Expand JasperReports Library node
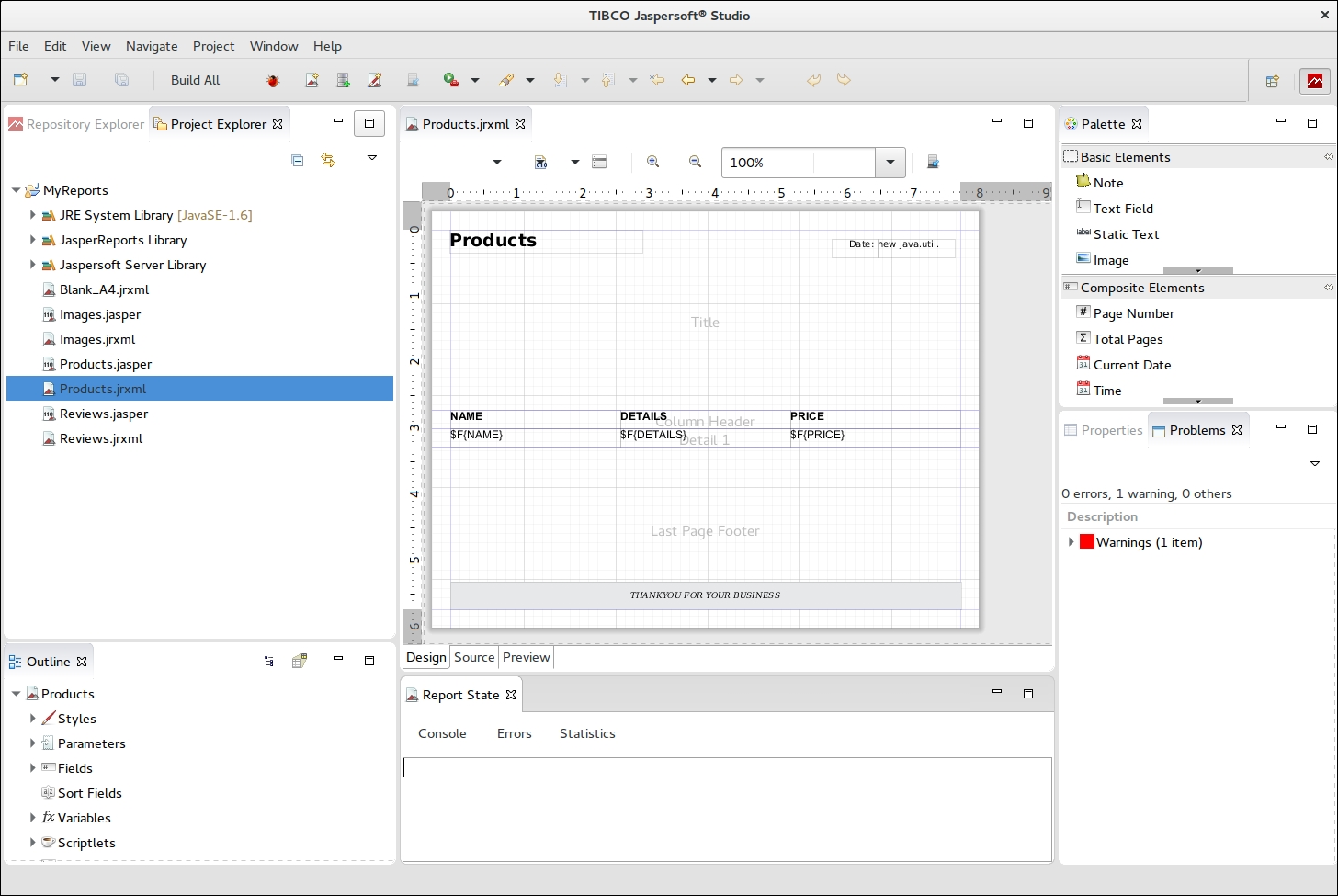Image resolution: width=1338 pixels, height=896 pixels. (32, 240)
